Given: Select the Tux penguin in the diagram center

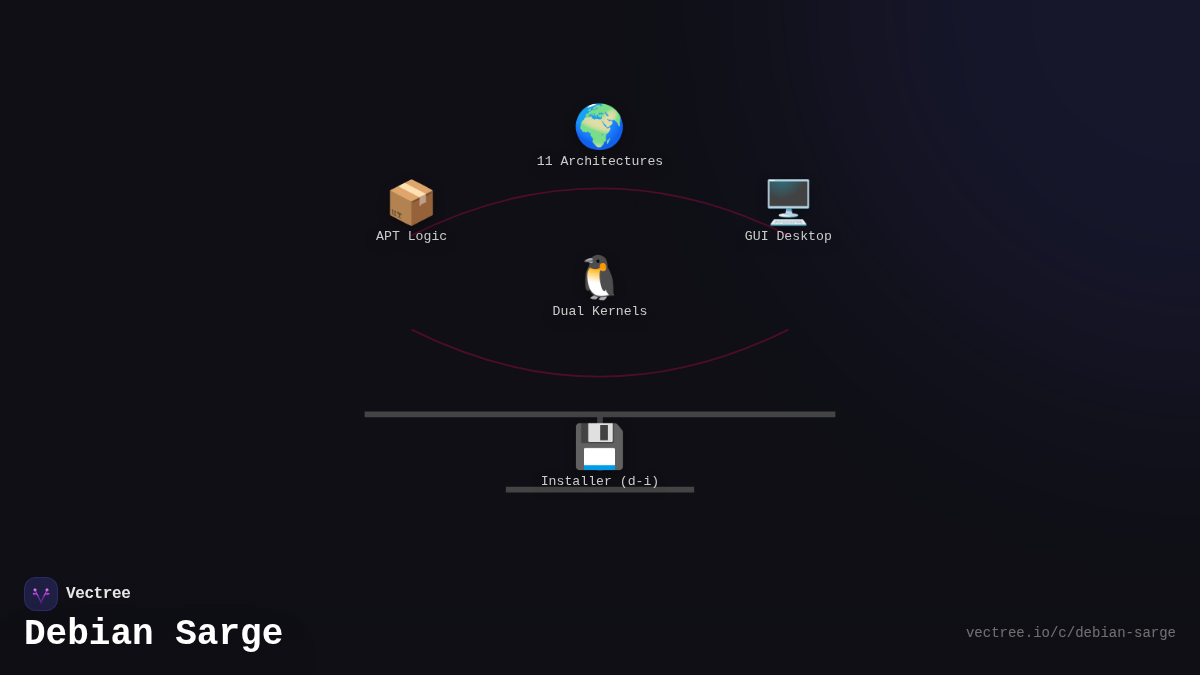Looking at the screenshot, I should click(x=597, y=277).
